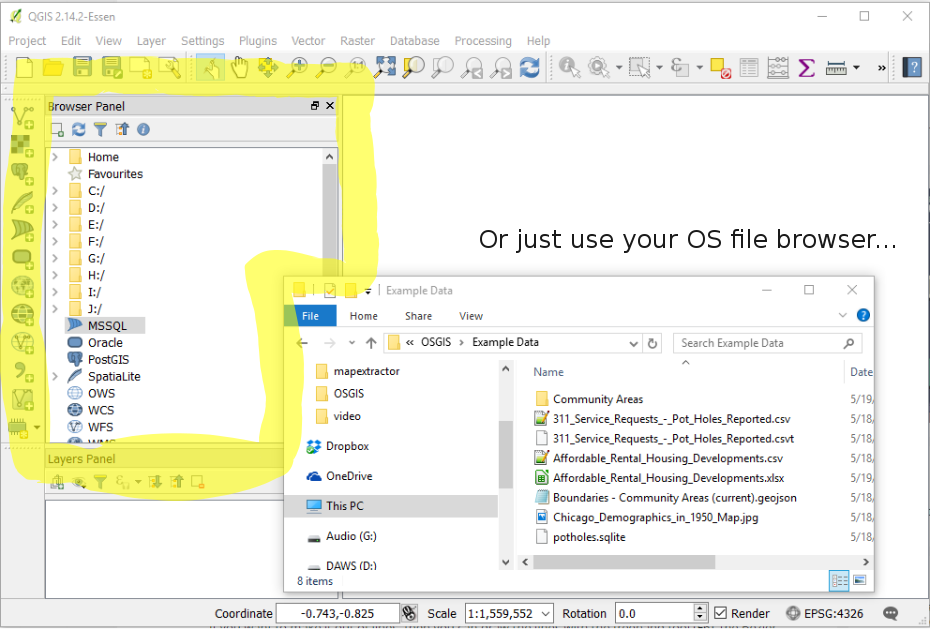Open the Scale dropdown list
The height and width of the screenshot is (629, 930).
click(x=546, y=614)
